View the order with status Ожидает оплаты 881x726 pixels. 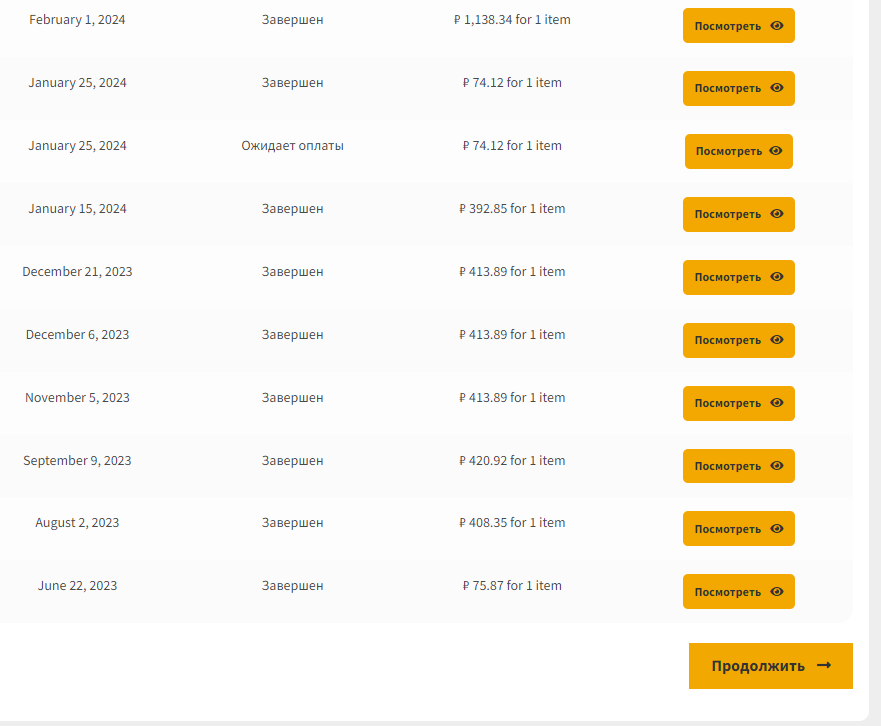[x=738, y=151]
